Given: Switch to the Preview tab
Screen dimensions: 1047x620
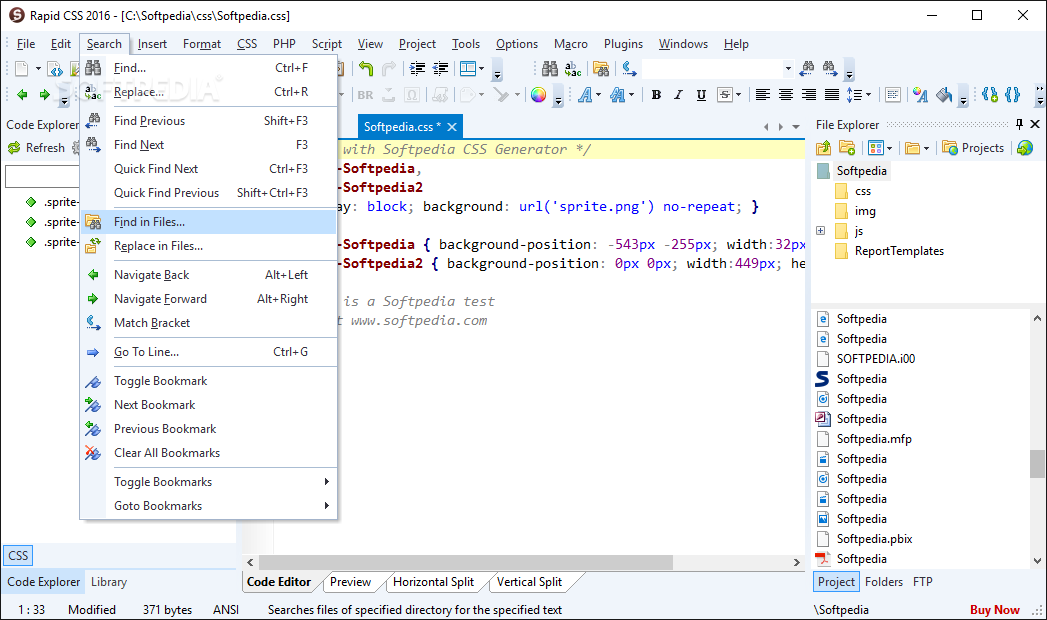Looking at the screenshot, I should (351, 582).
